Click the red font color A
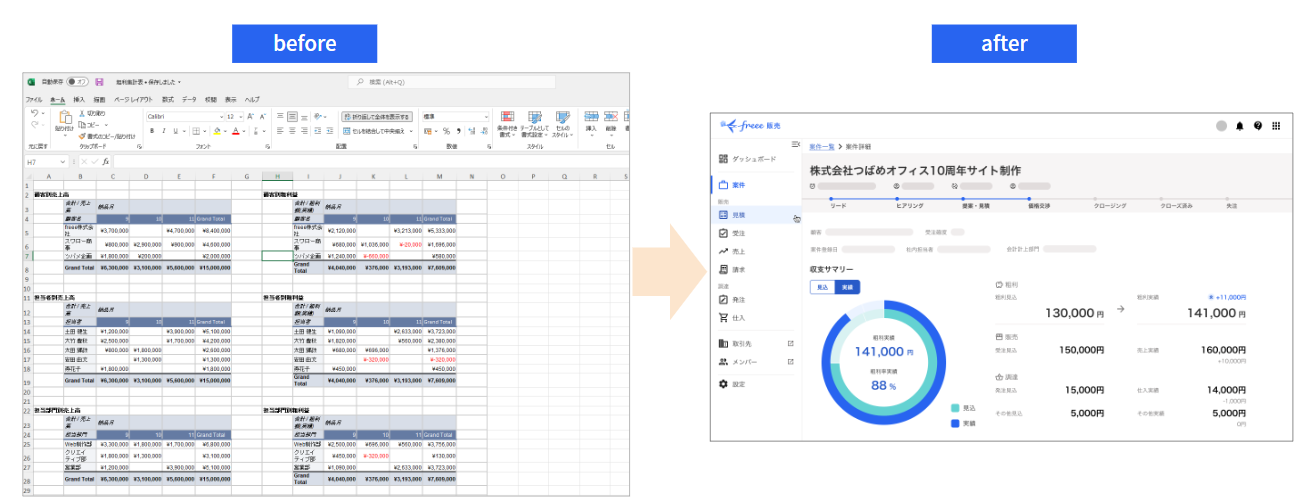Viewport: 1305px width, 503px height. click(235, 131)
